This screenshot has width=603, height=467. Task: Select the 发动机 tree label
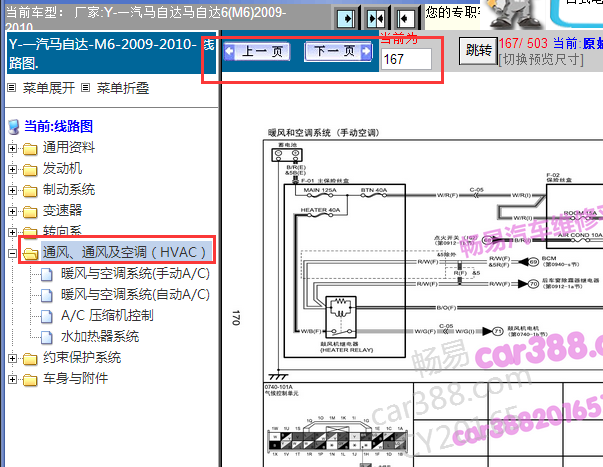tap(62, 168)
